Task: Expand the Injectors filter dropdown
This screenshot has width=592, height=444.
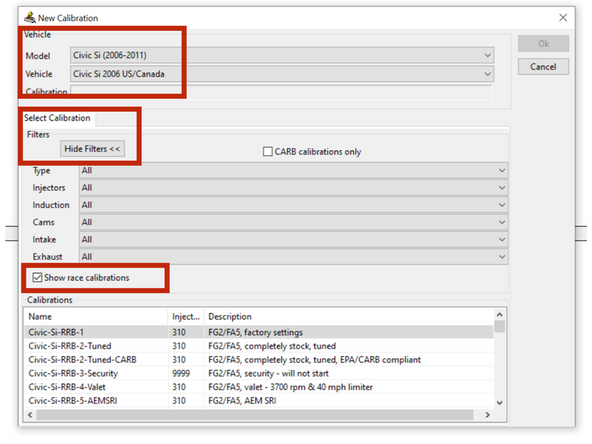Action: (x=293, y=188)
